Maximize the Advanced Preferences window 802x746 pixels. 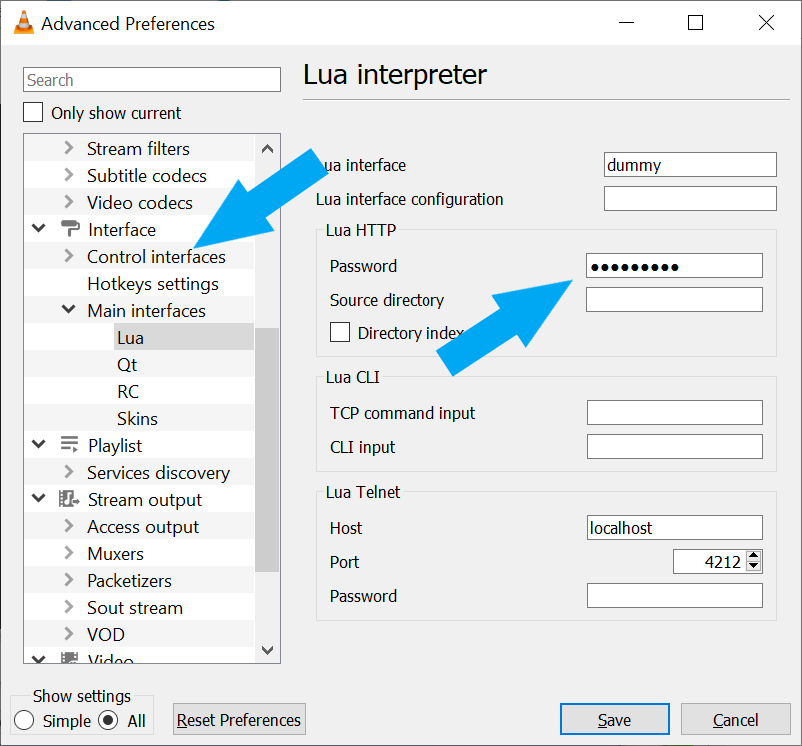[695, 23]
